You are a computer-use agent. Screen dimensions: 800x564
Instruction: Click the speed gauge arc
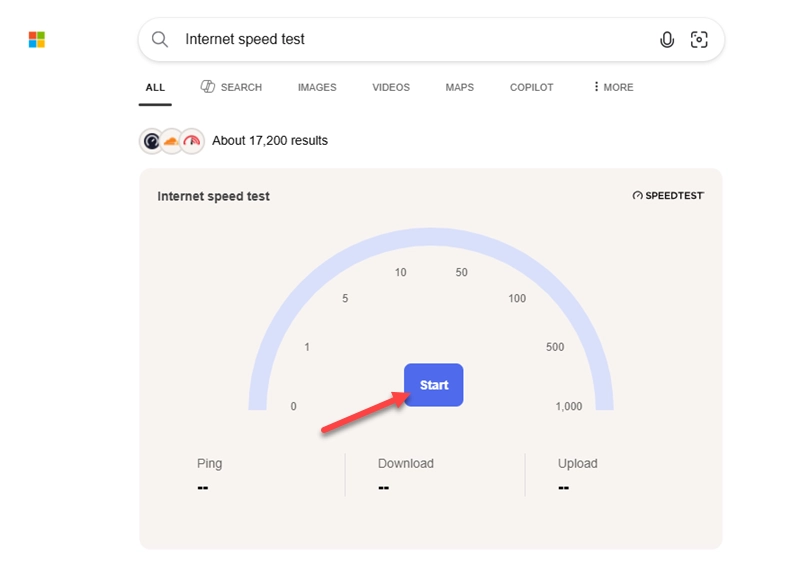pos(431,237)
